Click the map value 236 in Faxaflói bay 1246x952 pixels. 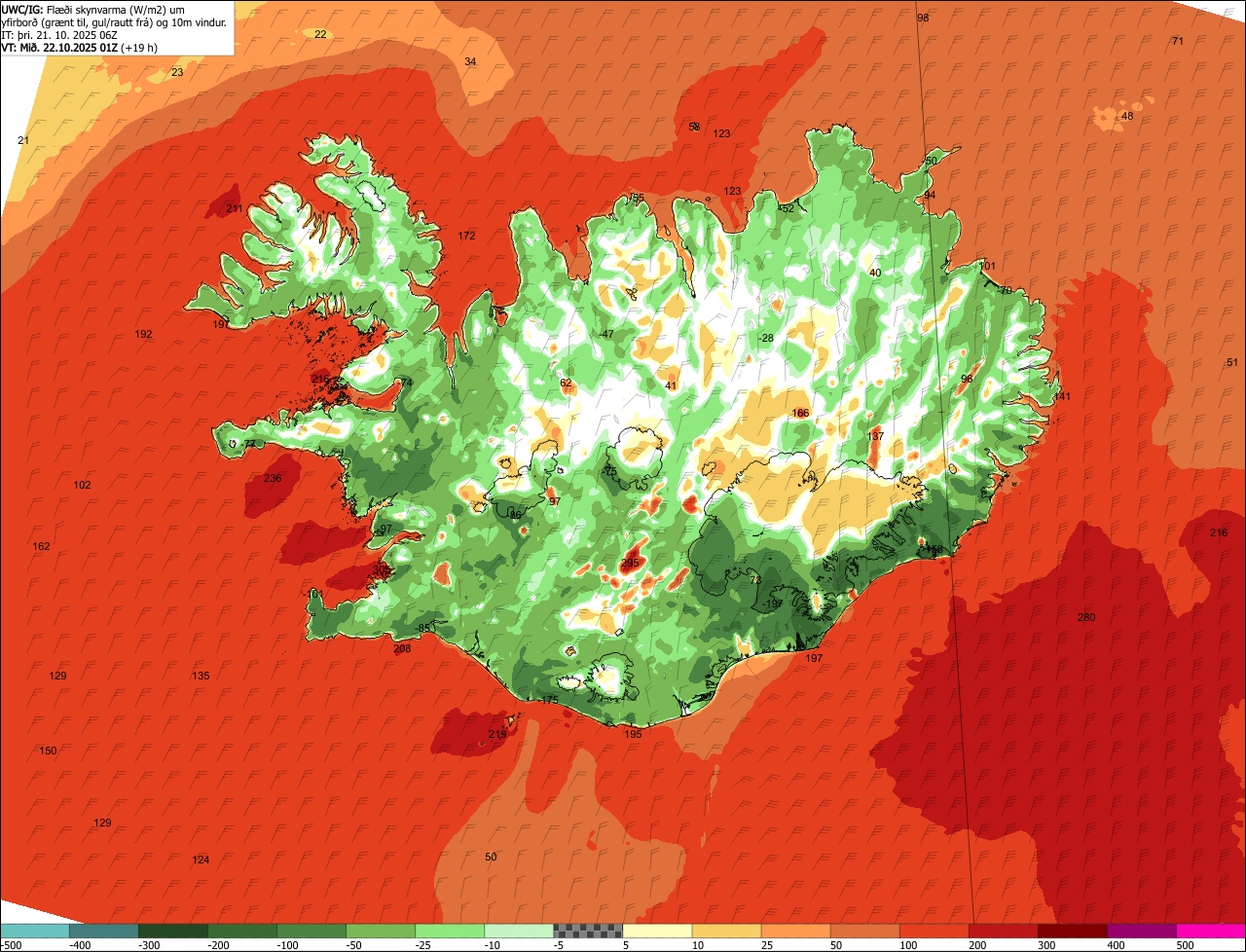point(273,478)
